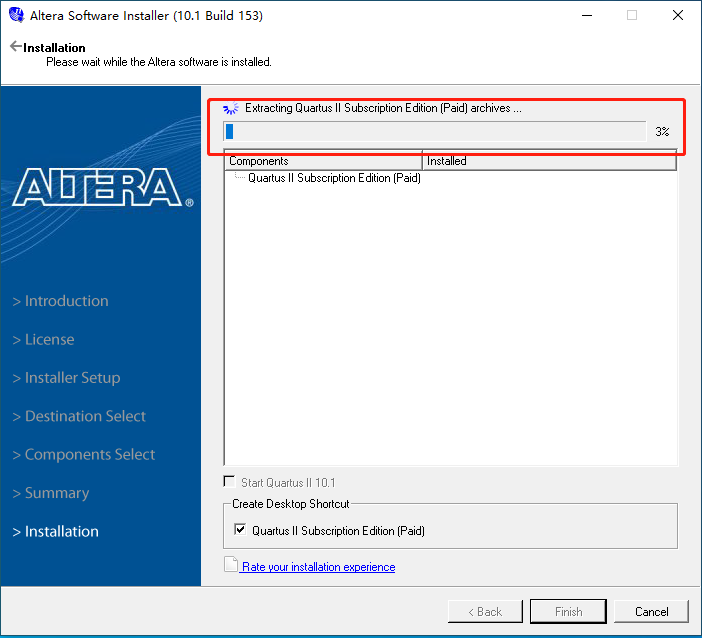Minimize the installer window
702x638 pixels.
[x=587, y=15]
